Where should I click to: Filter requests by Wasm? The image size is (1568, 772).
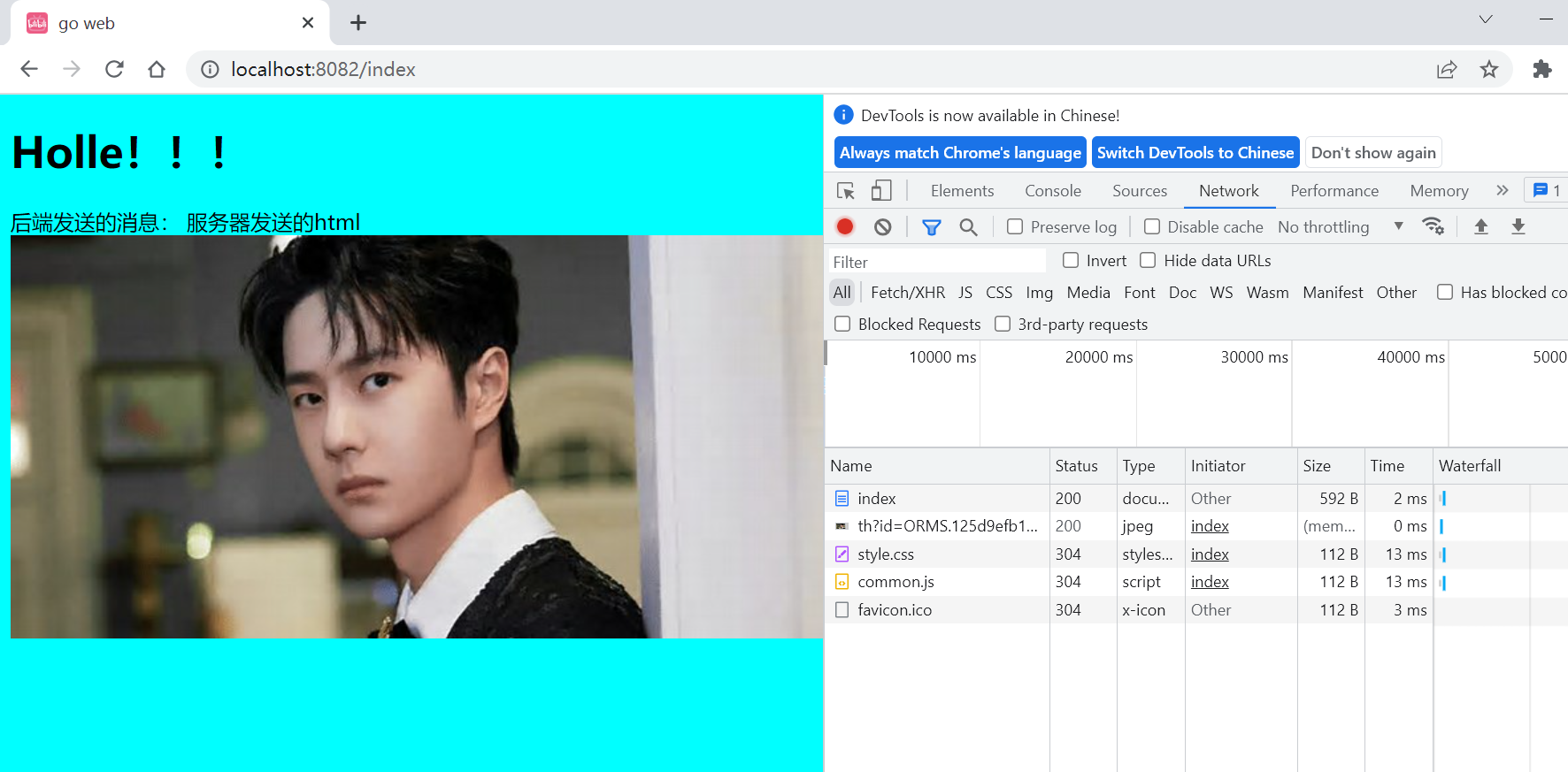[1267, 293]
